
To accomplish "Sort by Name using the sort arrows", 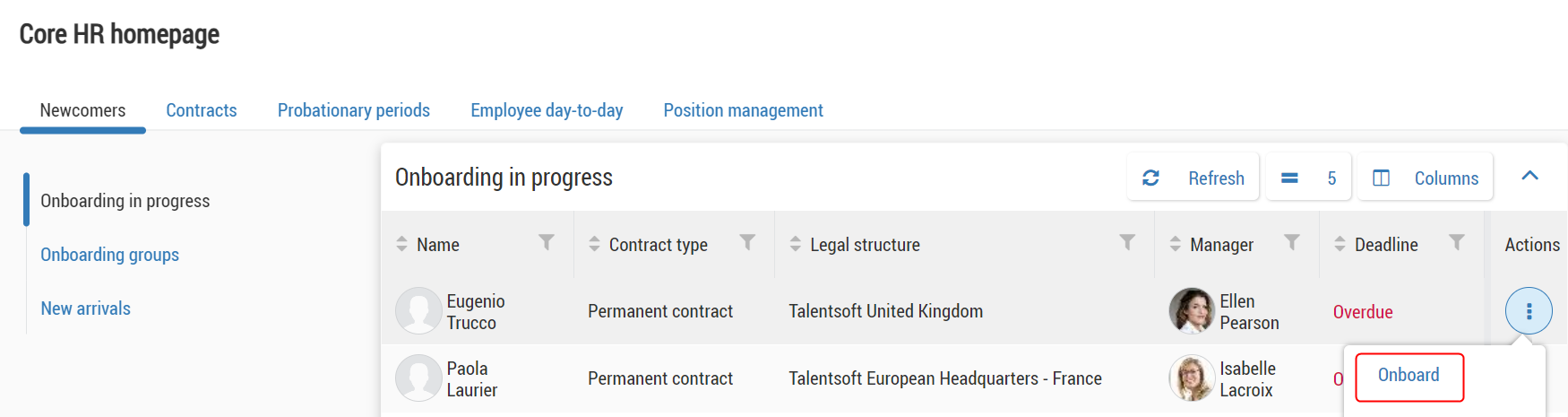I will (401, 244).
